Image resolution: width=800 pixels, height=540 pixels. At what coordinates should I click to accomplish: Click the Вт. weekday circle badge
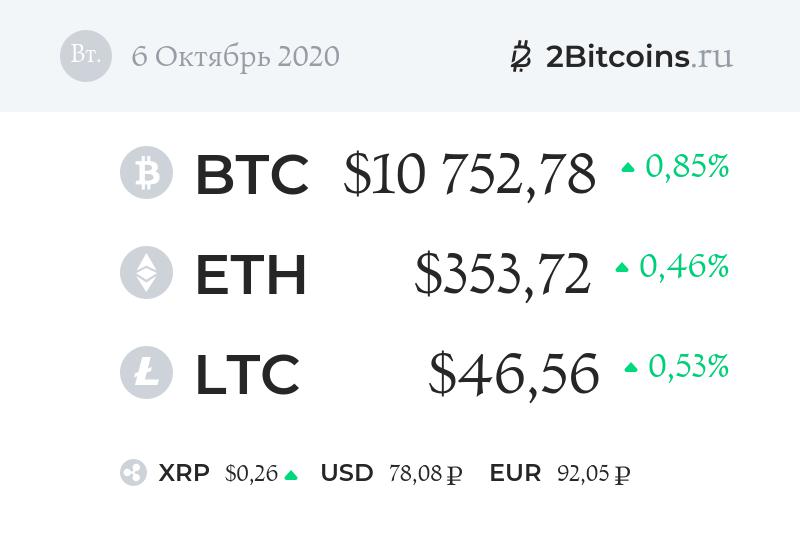pos(86,56)
